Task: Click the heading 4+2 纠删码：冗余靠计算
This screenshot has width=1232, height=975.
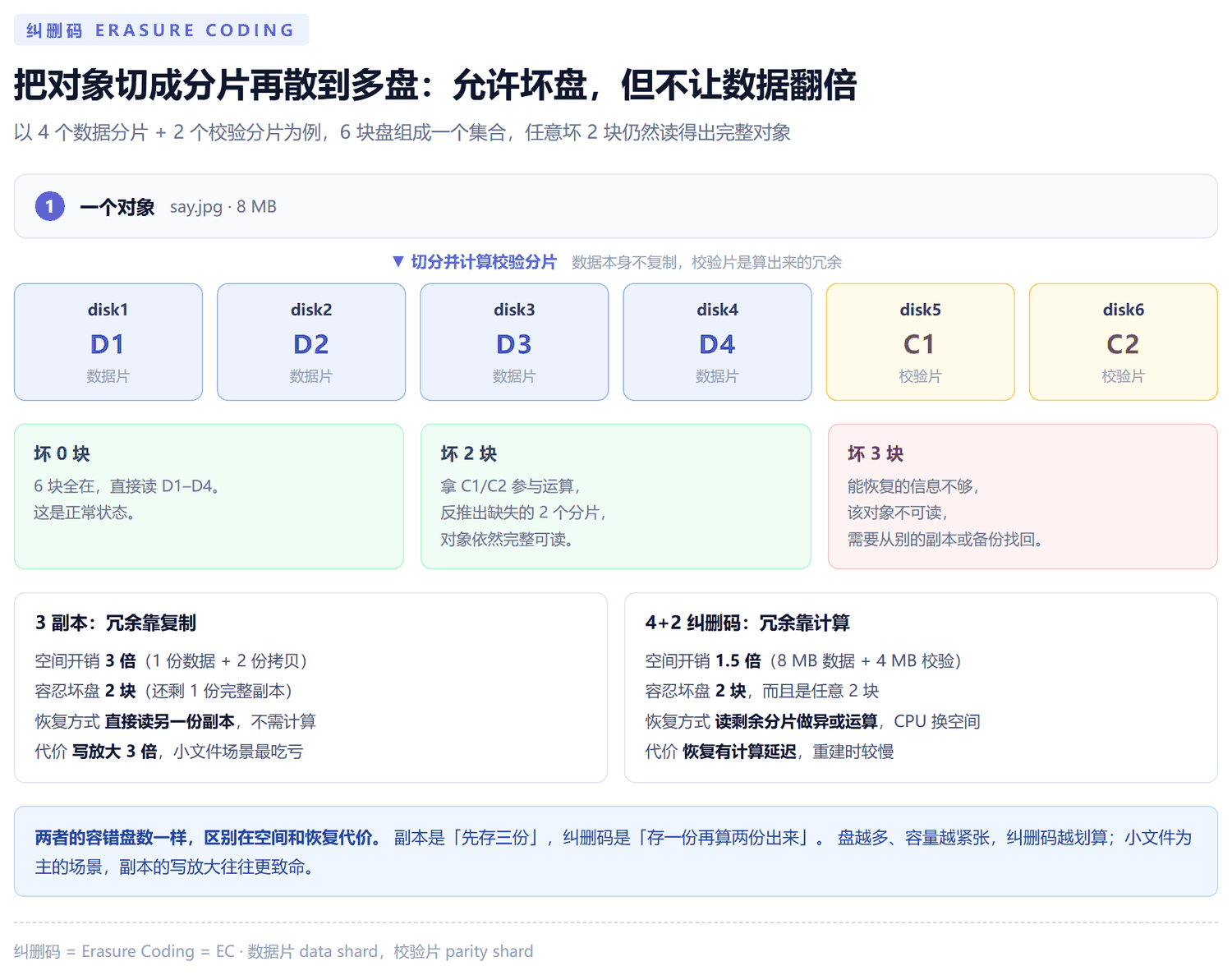Action: click(747, 623)
